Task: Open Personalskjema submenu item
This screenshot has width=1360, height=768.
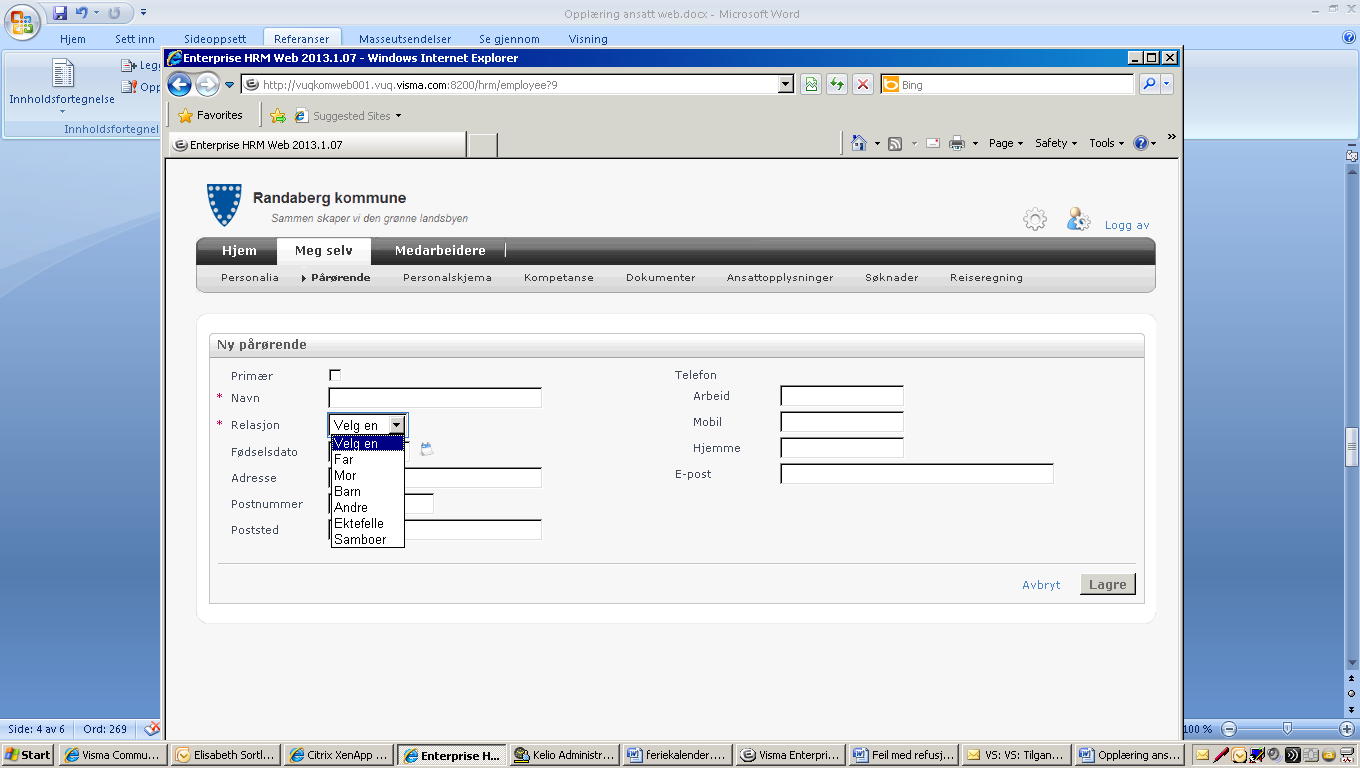Action: tap(447, 278)
